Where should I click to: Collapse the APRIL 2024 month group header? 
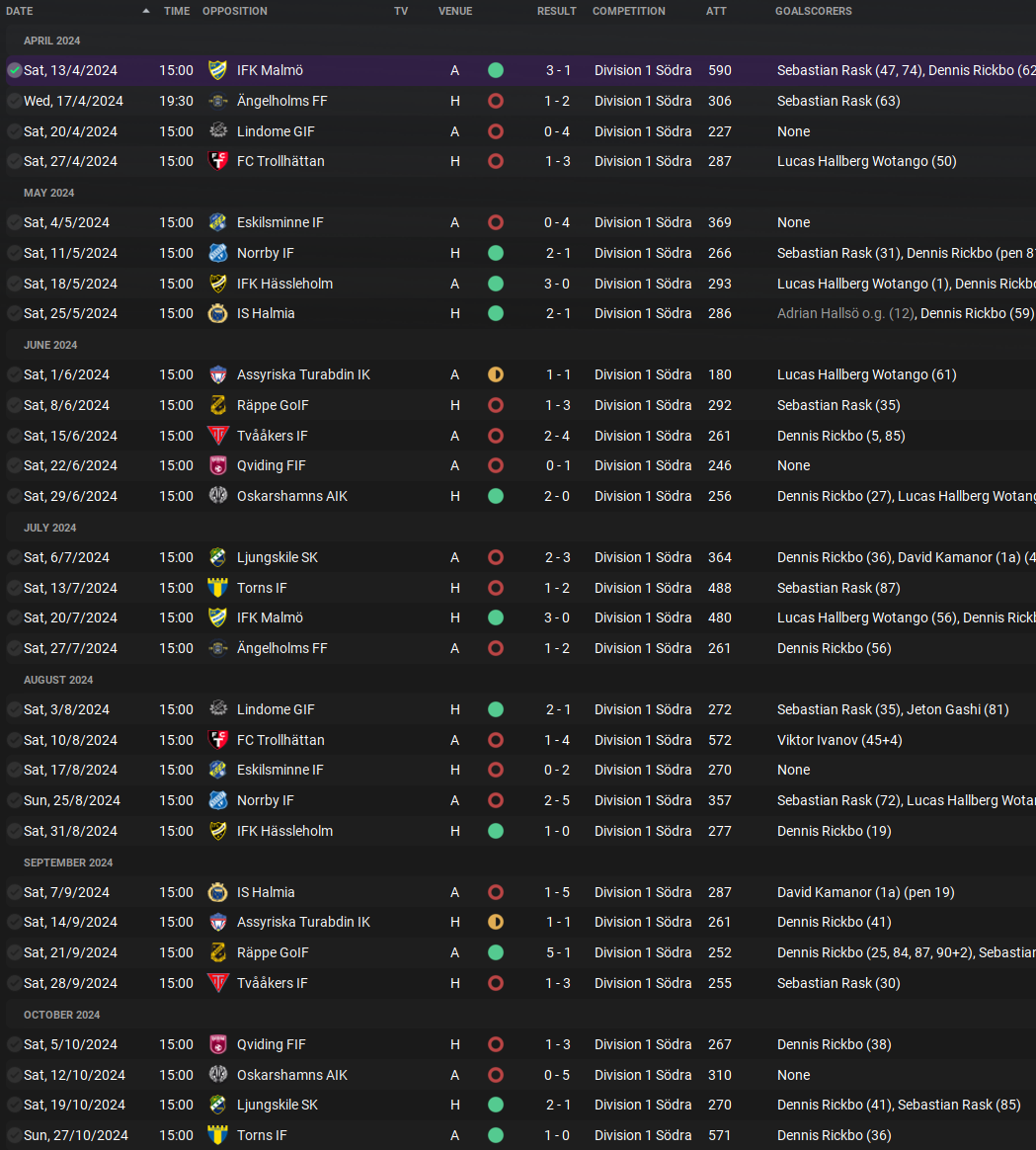pos(52,41)
